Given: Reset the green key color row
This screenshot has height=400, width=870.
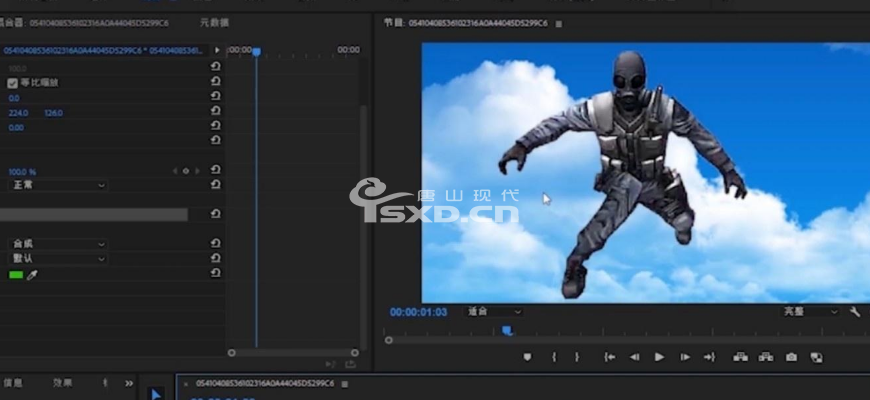Looking at the screenshot, I should 215,273.
